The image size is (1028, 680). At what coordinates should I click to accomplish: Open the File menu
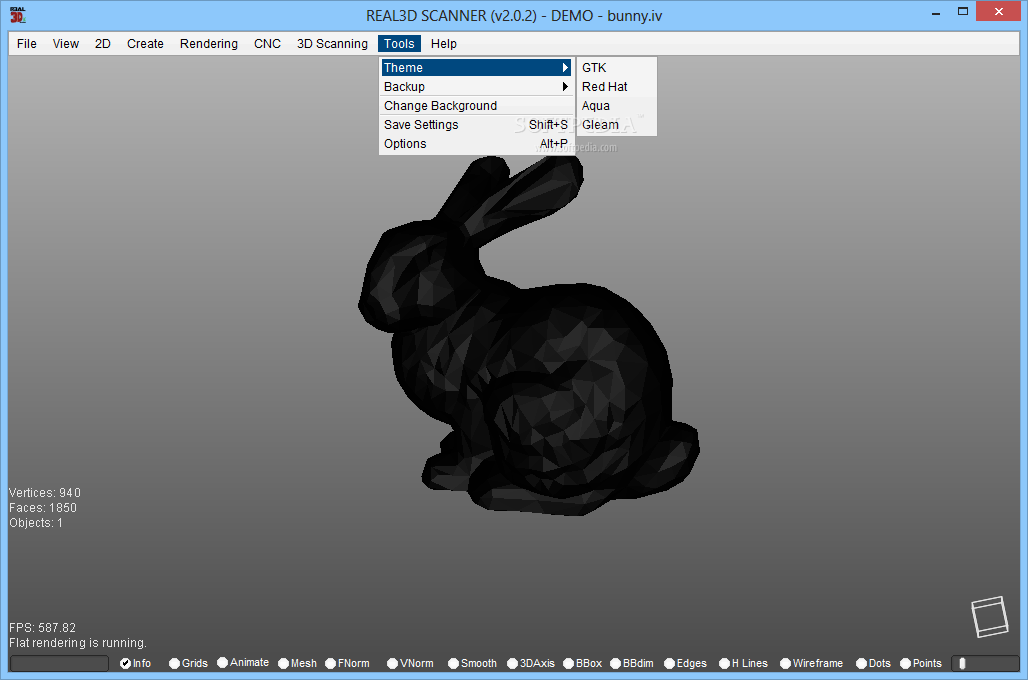click(x=27, y=44)
